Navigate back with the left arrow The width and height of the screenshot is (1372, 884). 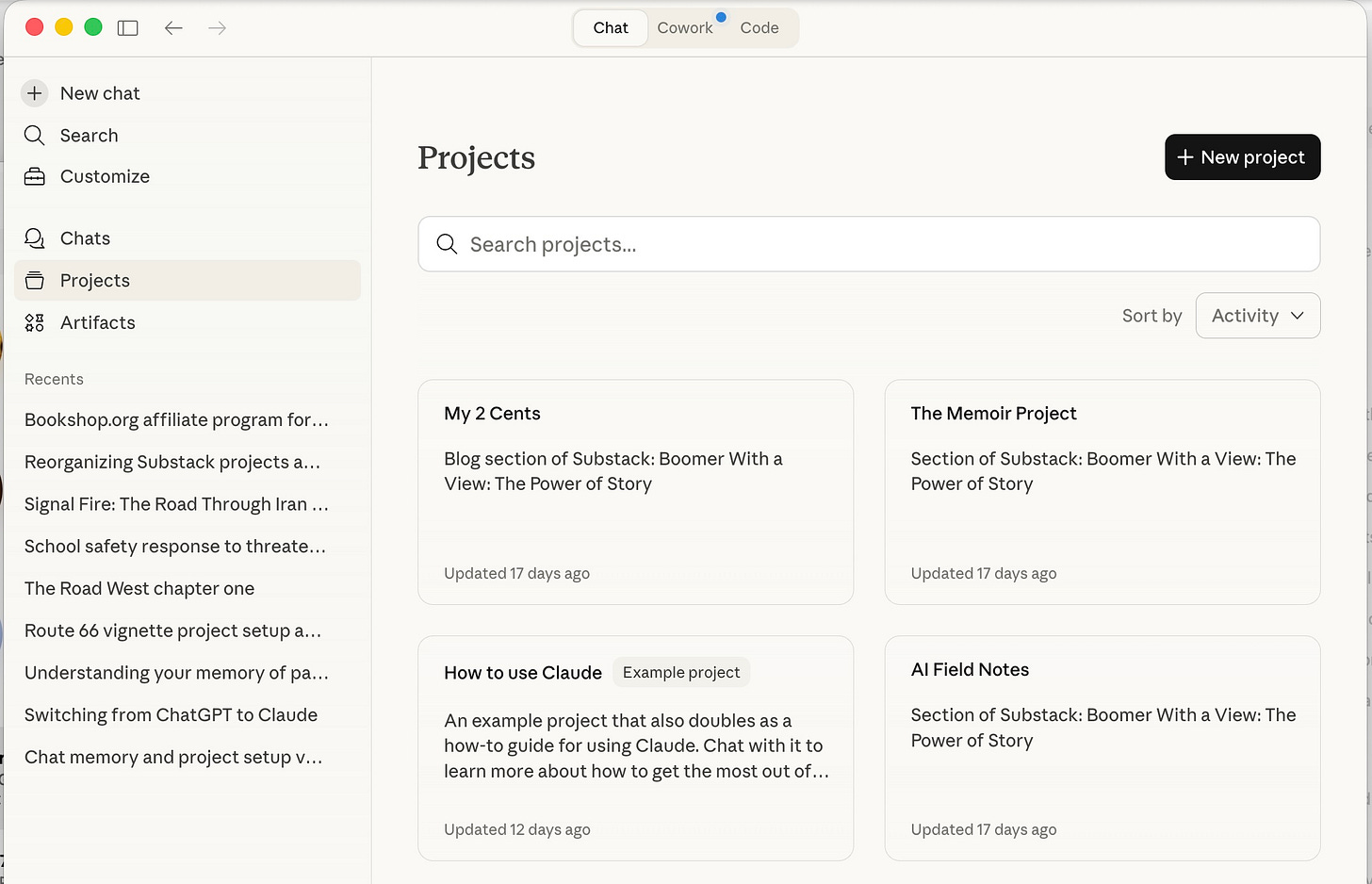173,28
